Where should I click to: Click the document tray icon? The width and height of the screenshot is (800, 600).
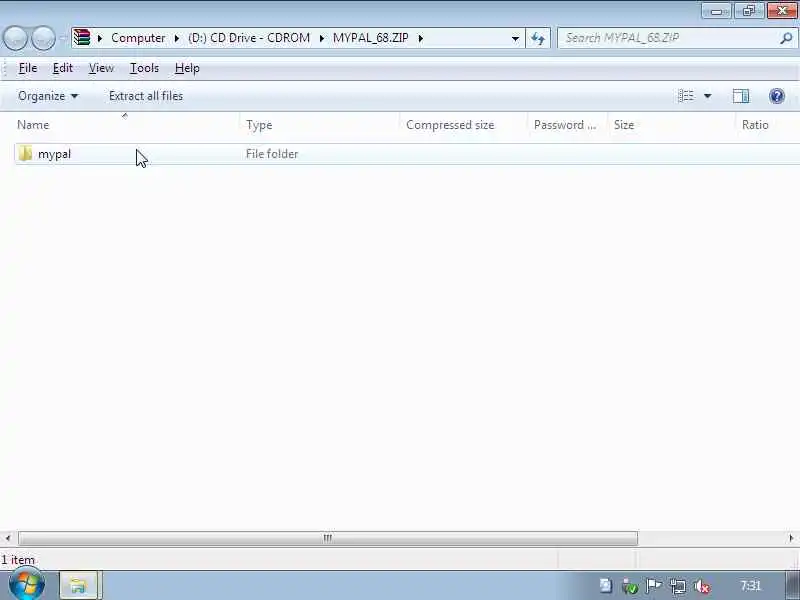606,585
